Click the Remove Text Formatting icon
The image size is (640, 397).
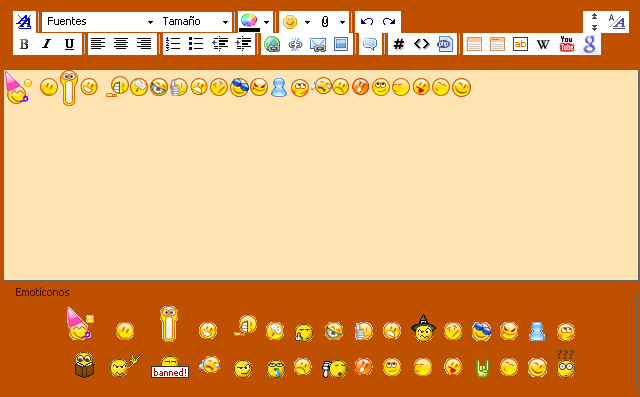pos(24,22)
